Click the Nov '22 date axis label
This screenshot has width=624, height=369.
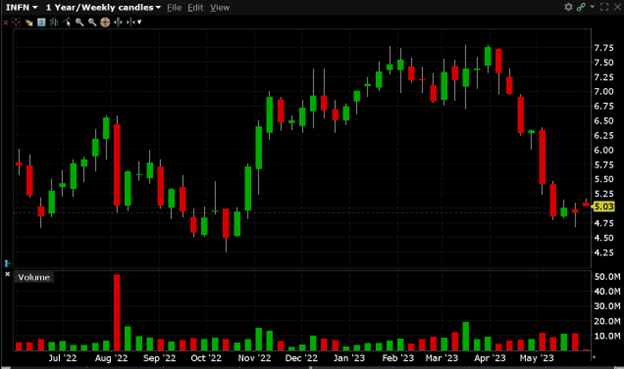click(254, 358)
